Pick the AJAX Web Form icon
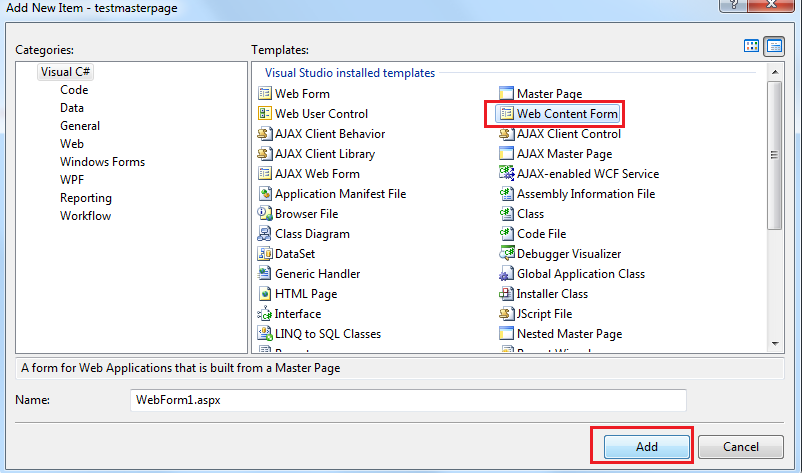The image size is (805, 473). 265,174
